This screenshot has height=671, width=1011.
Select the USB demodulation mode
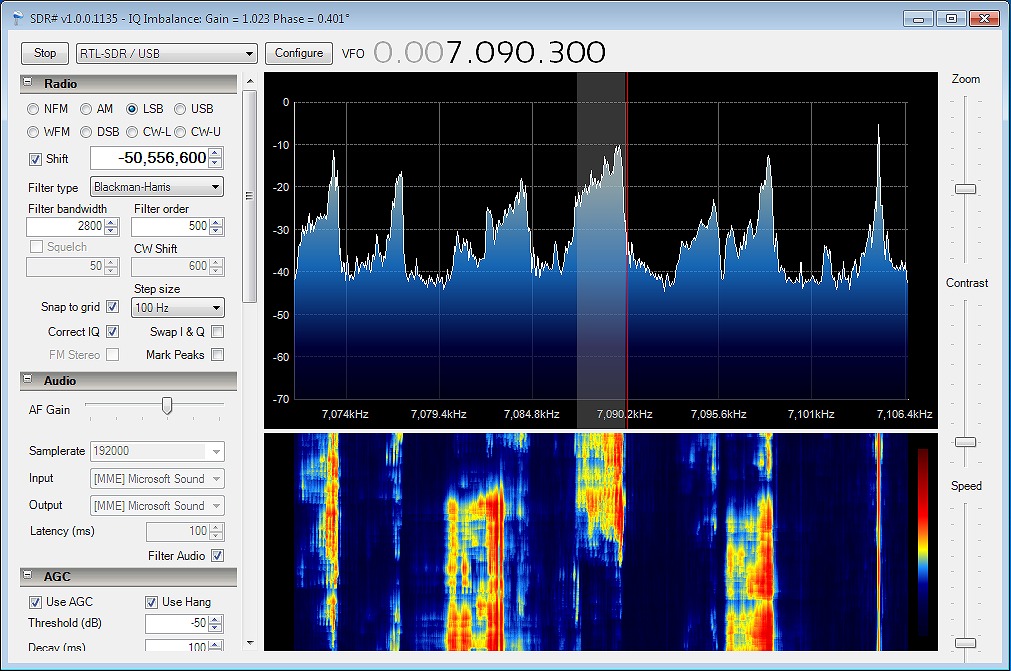[x=180, y=109]
